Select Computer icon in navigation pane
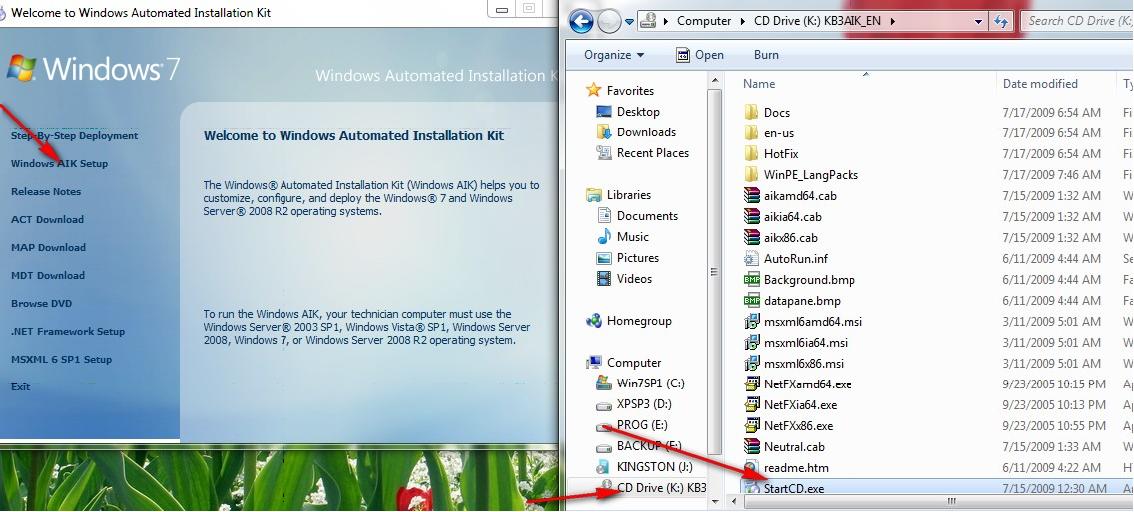The height and width of the screenshot is (512, 1134). (x=594, y=363)
